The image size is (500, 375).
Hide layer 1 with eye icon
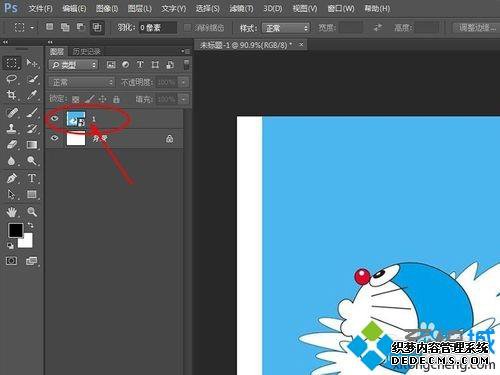[54, 118]
